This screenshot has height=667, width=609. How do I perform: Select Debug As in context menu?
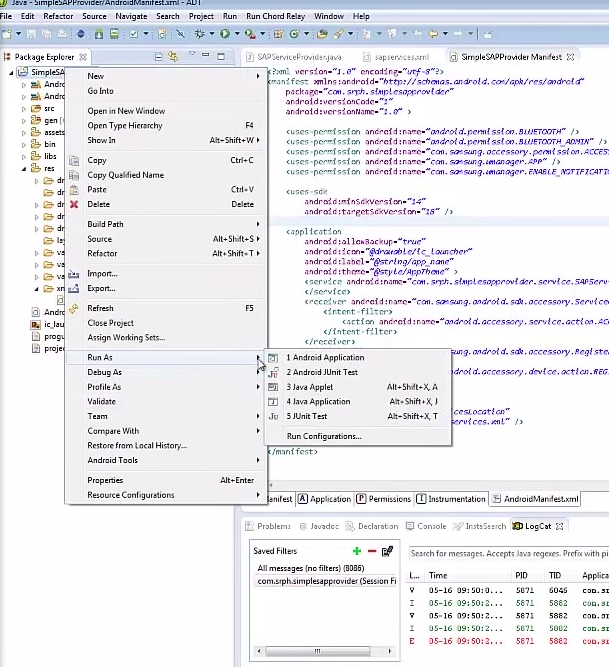166,372
